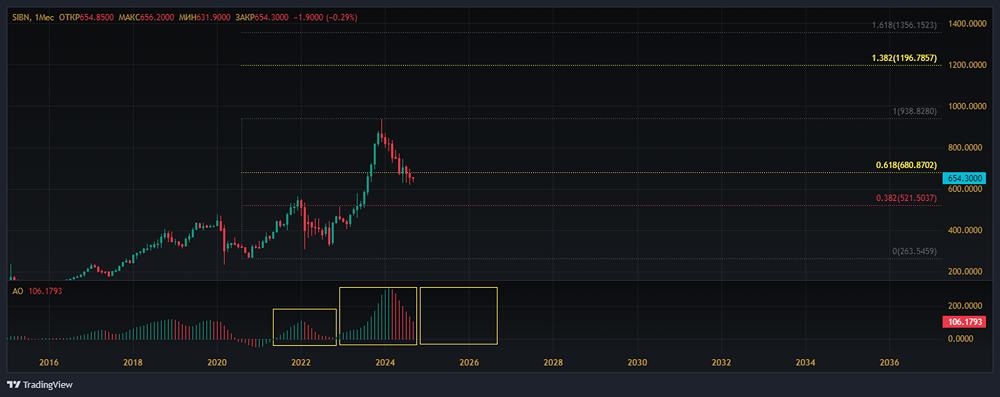Screen dimensions: 1000x397
Task: Select the 0.382(521.5037) Fibonacci label
Action: 906,198
